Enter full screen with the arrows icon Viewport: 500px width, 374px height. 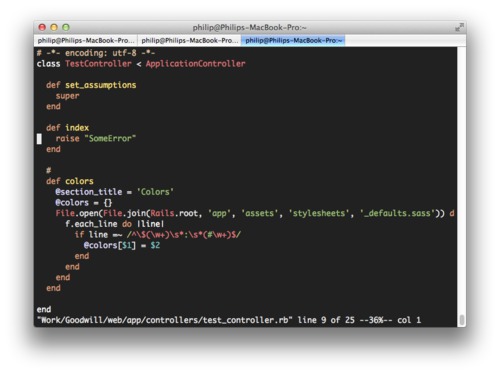click(x=459, y=27)
